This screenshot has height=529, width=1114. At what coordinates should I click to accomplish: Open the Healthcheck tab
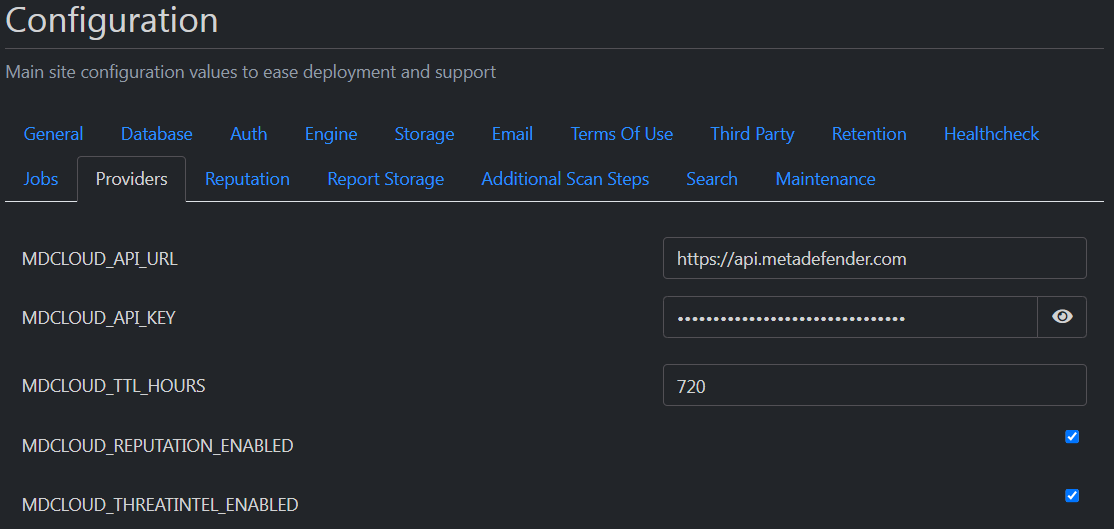click(991, 133)
